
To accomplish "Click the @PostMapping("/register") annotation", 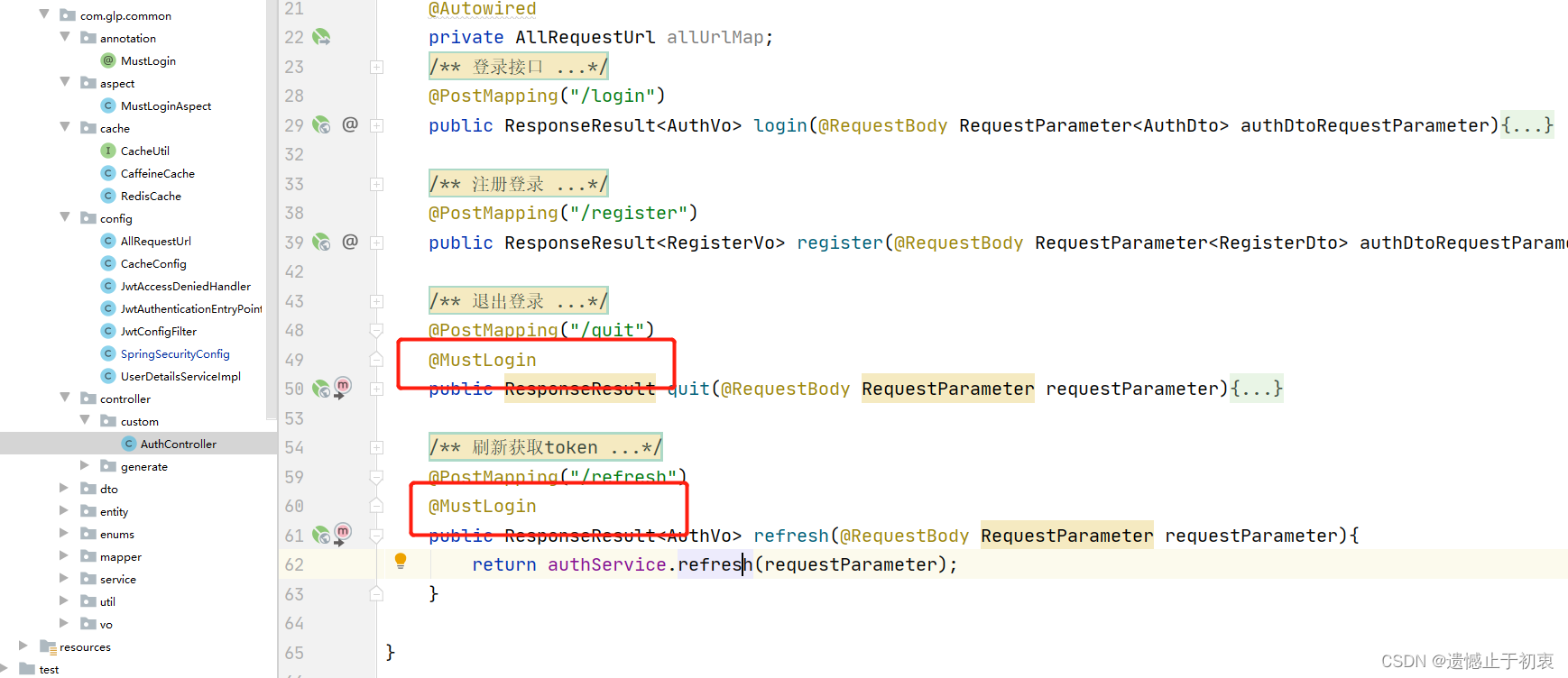I will click(563, 213).
